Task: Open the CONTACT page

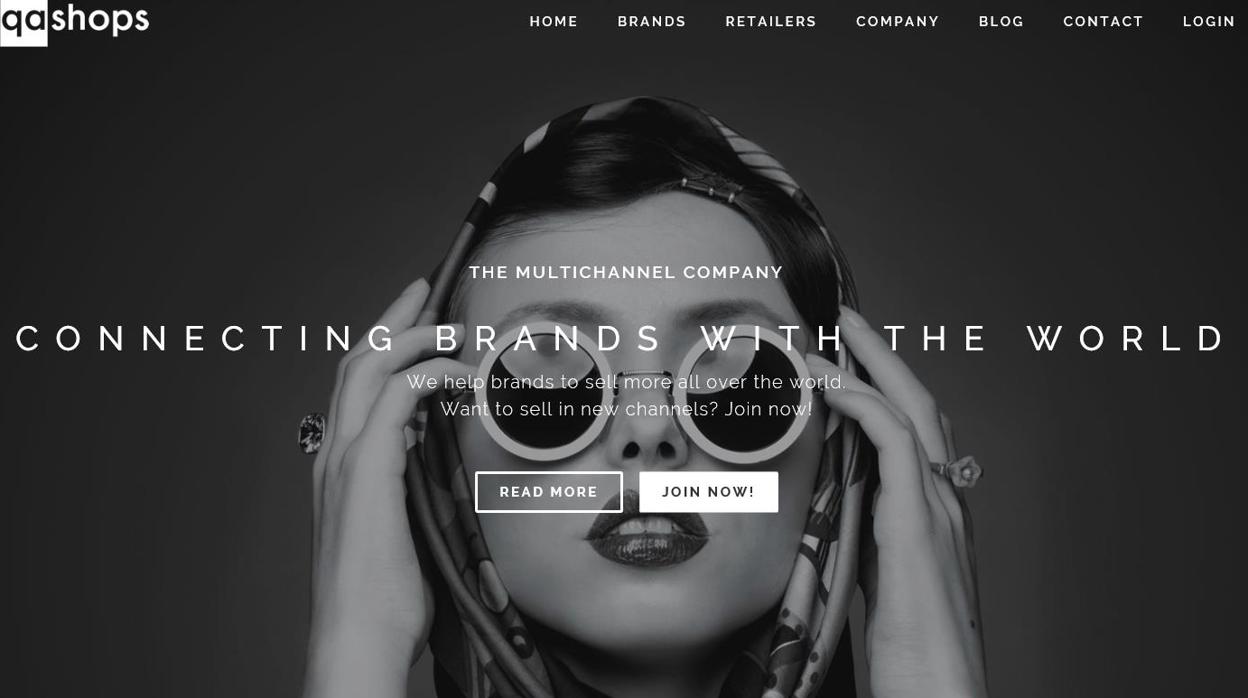Action: tap(1103, 21)
